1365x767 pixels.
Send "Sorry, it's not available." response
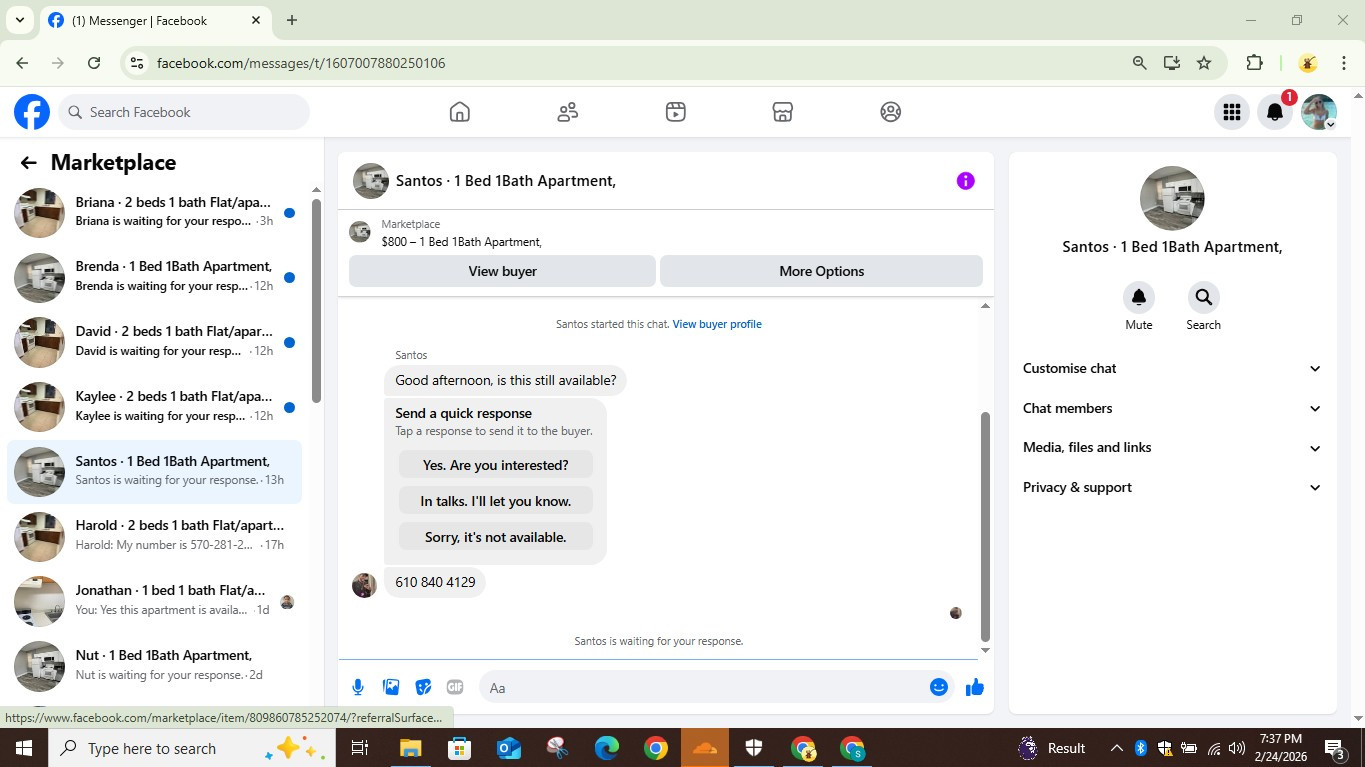click(495, 537)
